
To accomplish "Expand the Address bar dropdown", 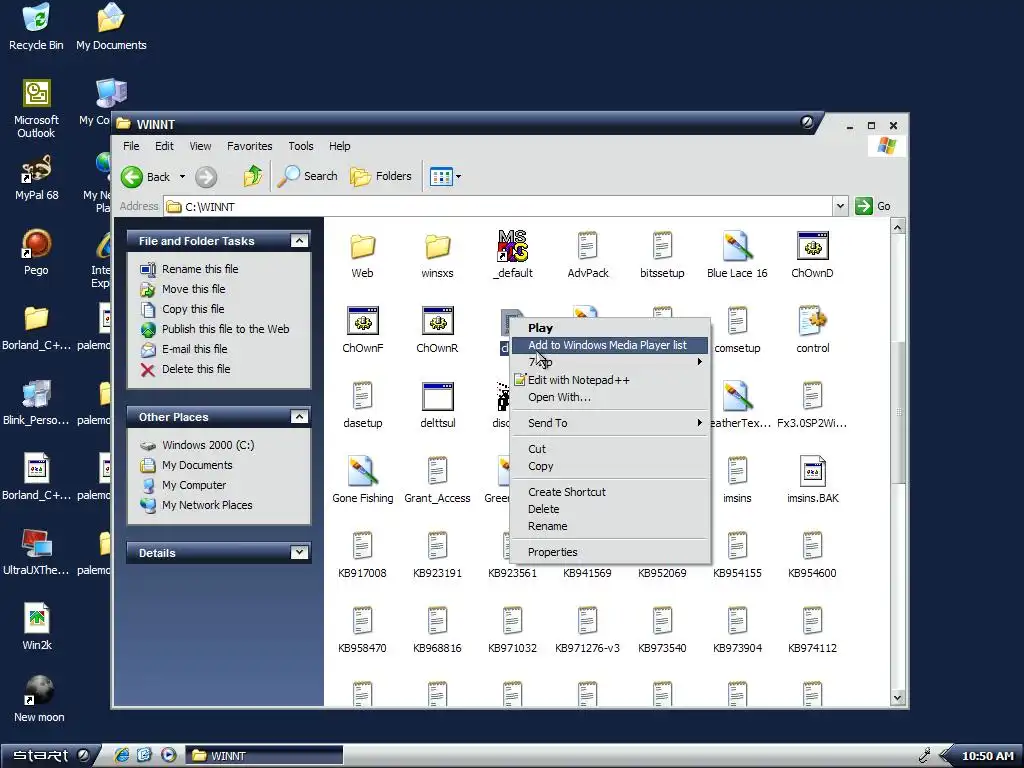I will 840,206.
